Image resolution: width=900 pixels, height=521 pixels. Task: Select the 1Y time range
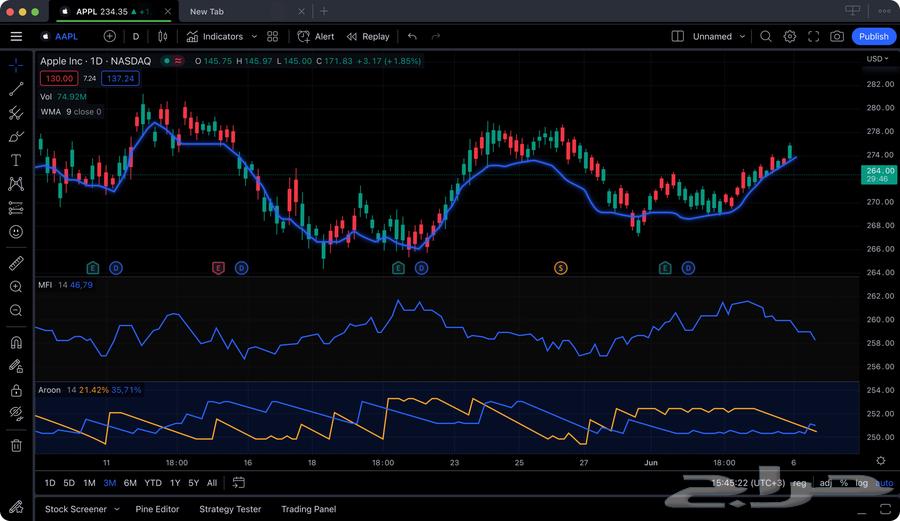point(175,483)
